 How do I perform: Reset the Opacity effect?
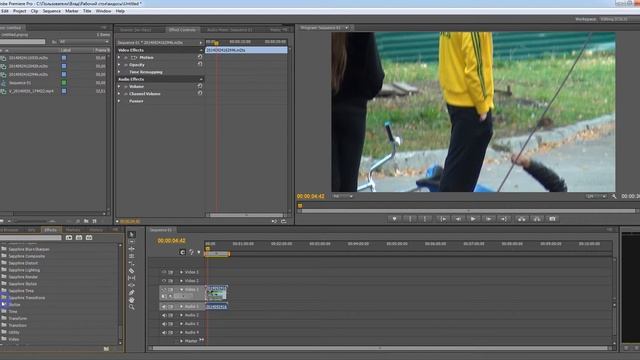pos(200,64)
